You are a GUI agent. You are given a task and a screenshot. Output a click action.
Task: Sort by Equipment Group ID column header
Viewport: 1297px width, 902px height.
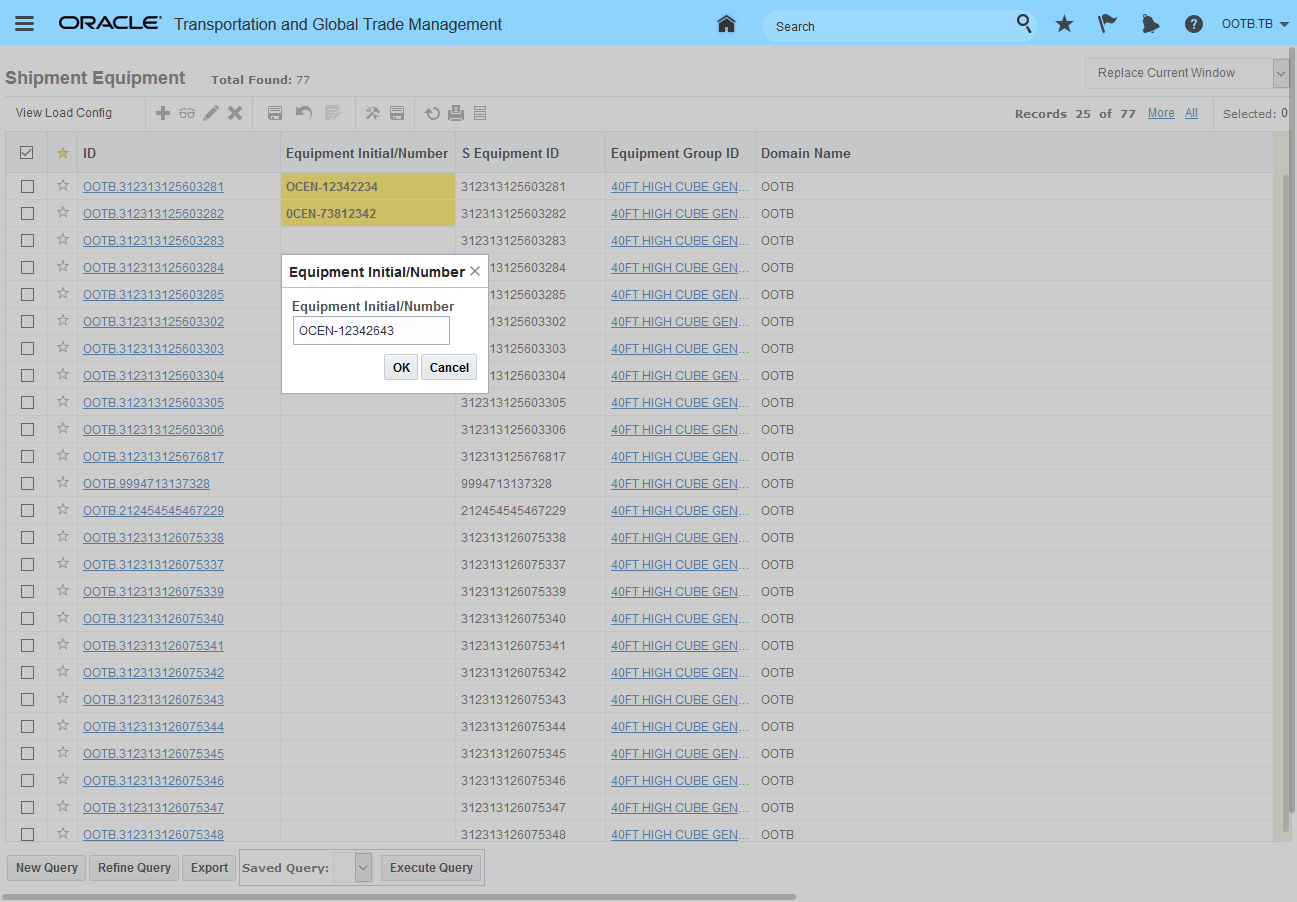[675, 153]
